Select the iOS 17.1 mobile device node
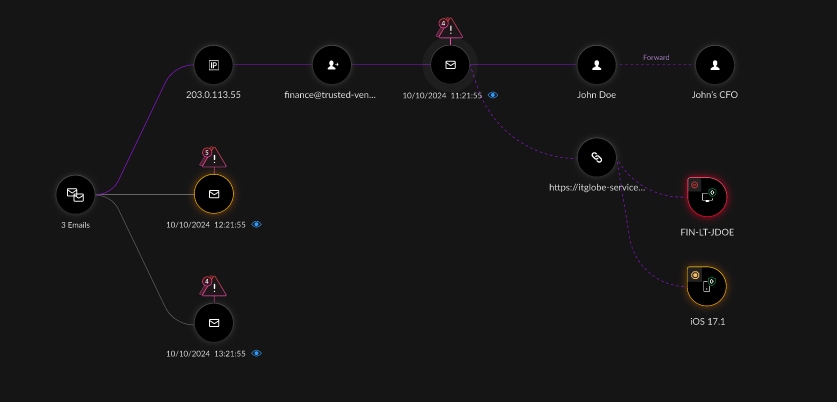The width and height of the screenshot is (837, 402). click(707, 287)
